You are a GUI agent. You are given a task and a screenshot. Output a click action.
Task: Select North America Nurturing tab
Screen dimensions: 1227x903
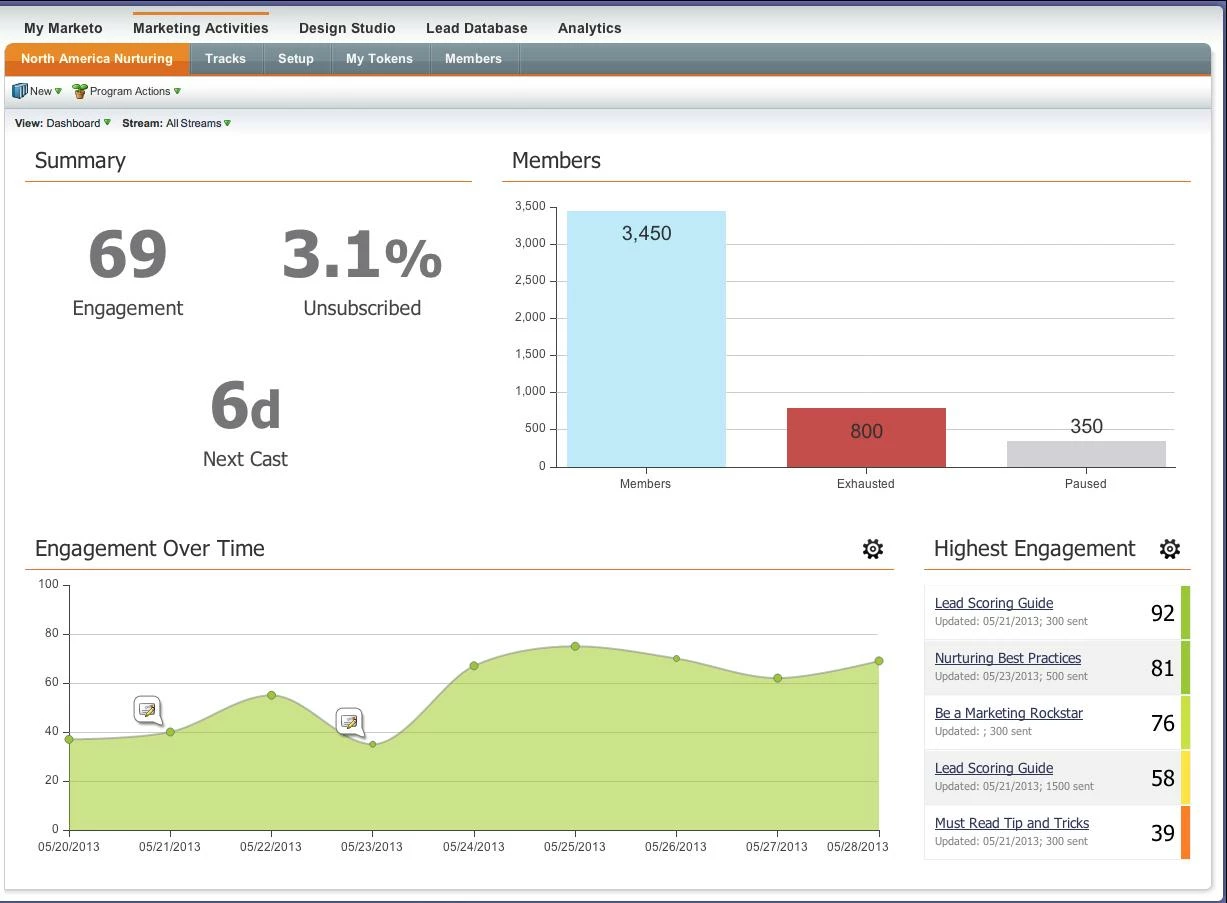click(97, 59)
